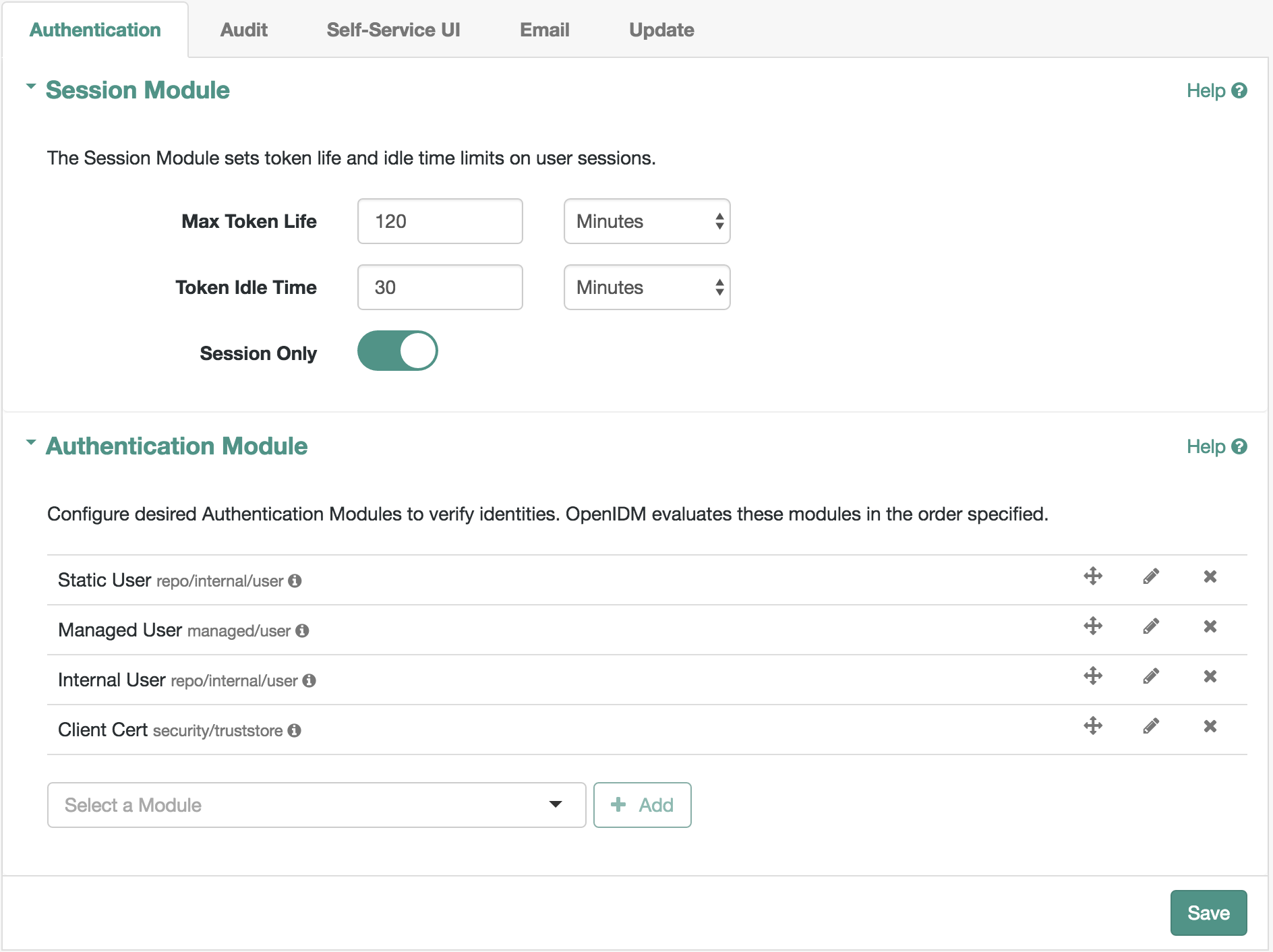
Task: Edit the Client Cert module
Action: click(1151, 726)
